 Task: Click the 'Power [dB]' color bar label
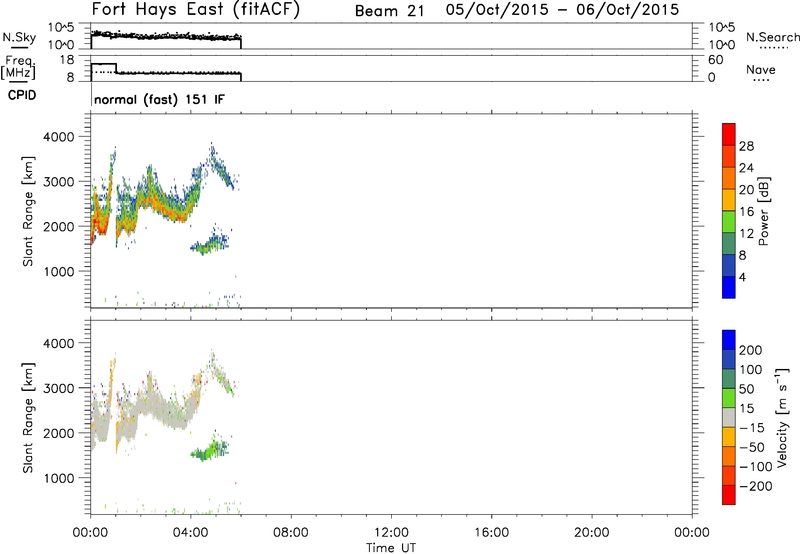click(x=764, y=211)
